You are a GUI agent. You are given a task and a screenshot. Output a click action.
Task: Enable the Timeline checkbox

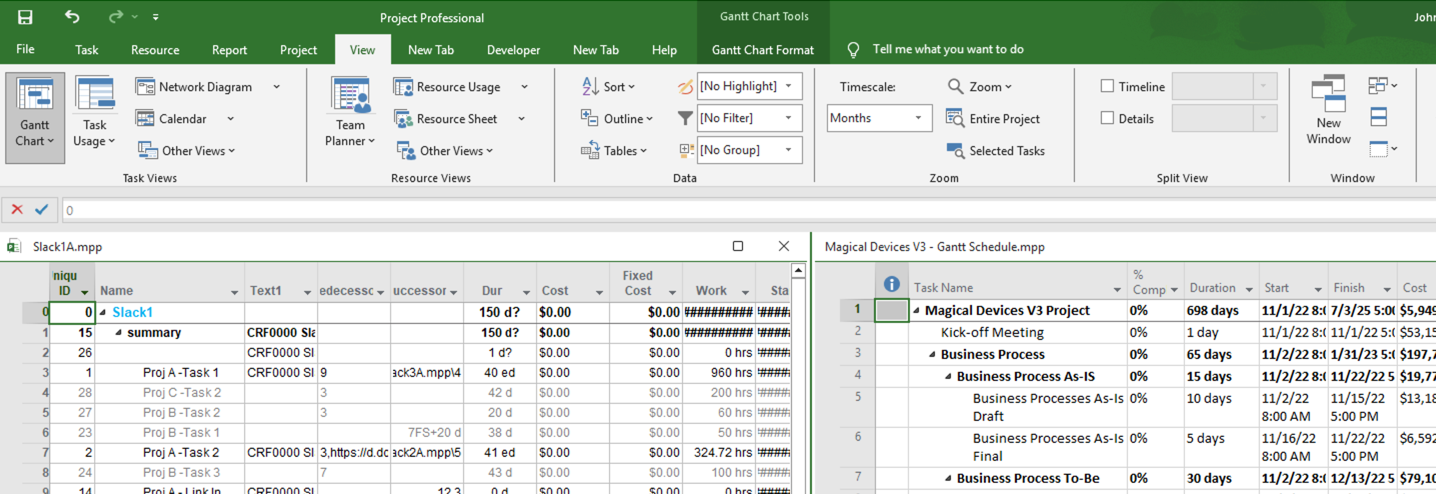1107,87
